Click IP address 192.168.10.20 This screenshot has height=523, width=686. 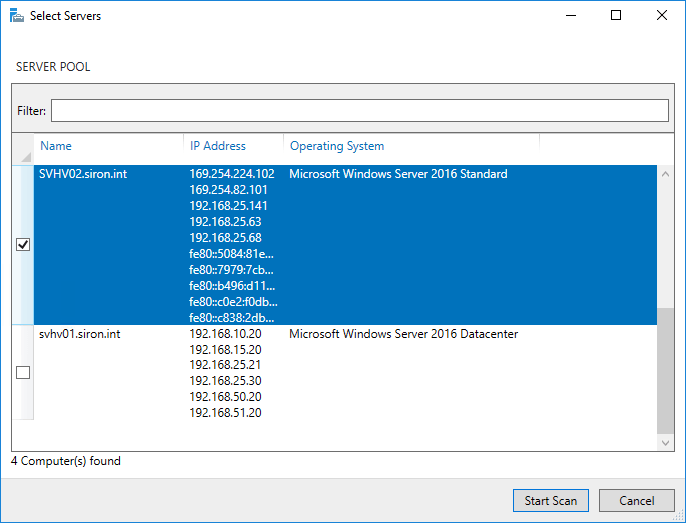(225, 334)
